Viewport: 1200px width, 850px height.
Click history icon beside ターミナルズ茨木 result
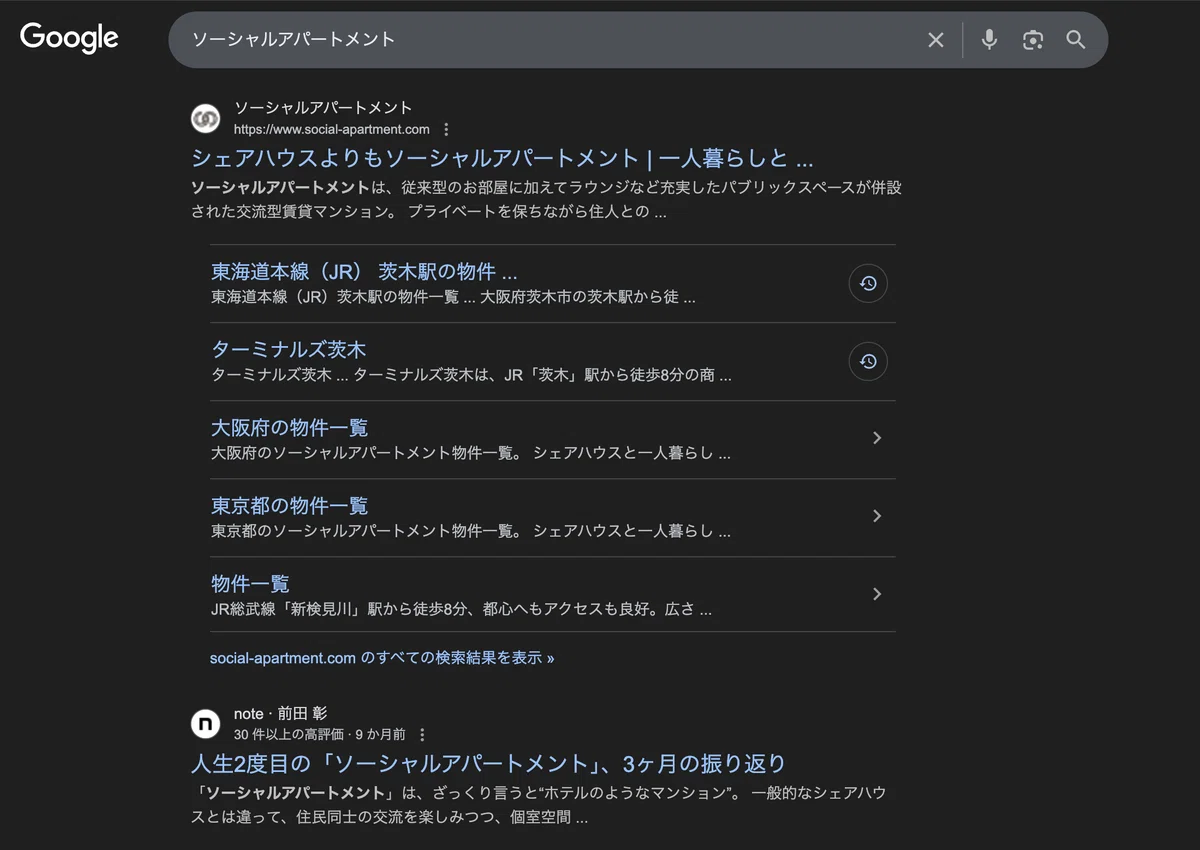868,361
